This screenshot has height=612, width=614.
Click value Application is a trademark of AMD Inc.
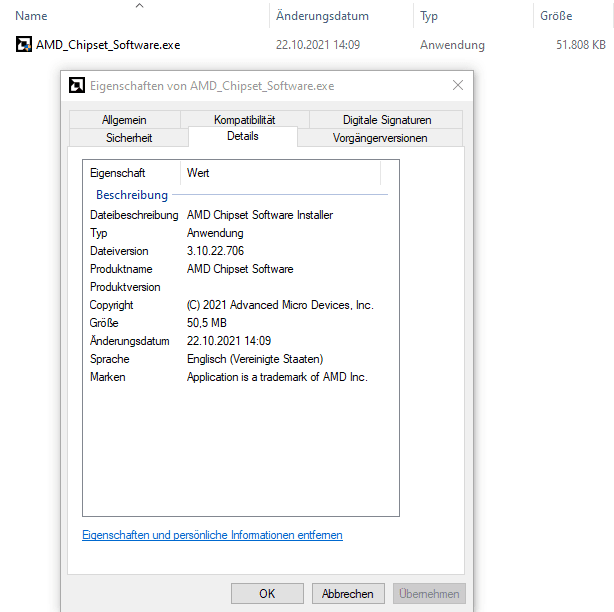coord(277,377)
